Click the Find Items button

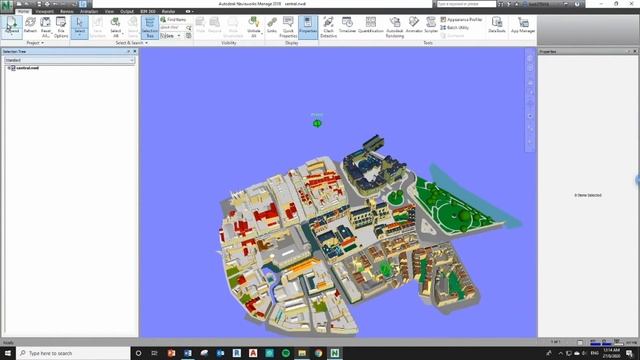(173, 19)
